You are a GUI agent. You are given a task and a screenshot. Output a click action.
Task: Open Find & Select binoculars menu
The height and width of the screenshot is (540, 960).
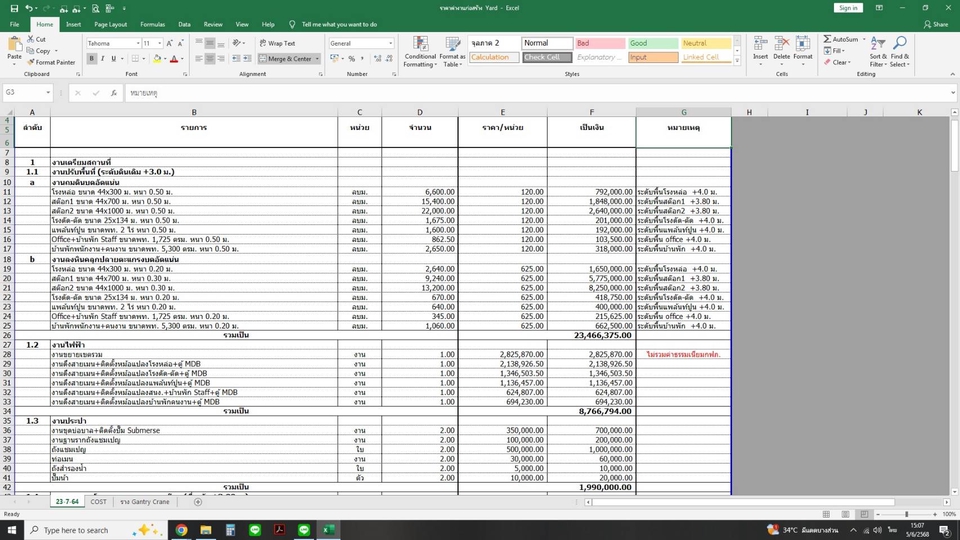(x=899, y=51)
